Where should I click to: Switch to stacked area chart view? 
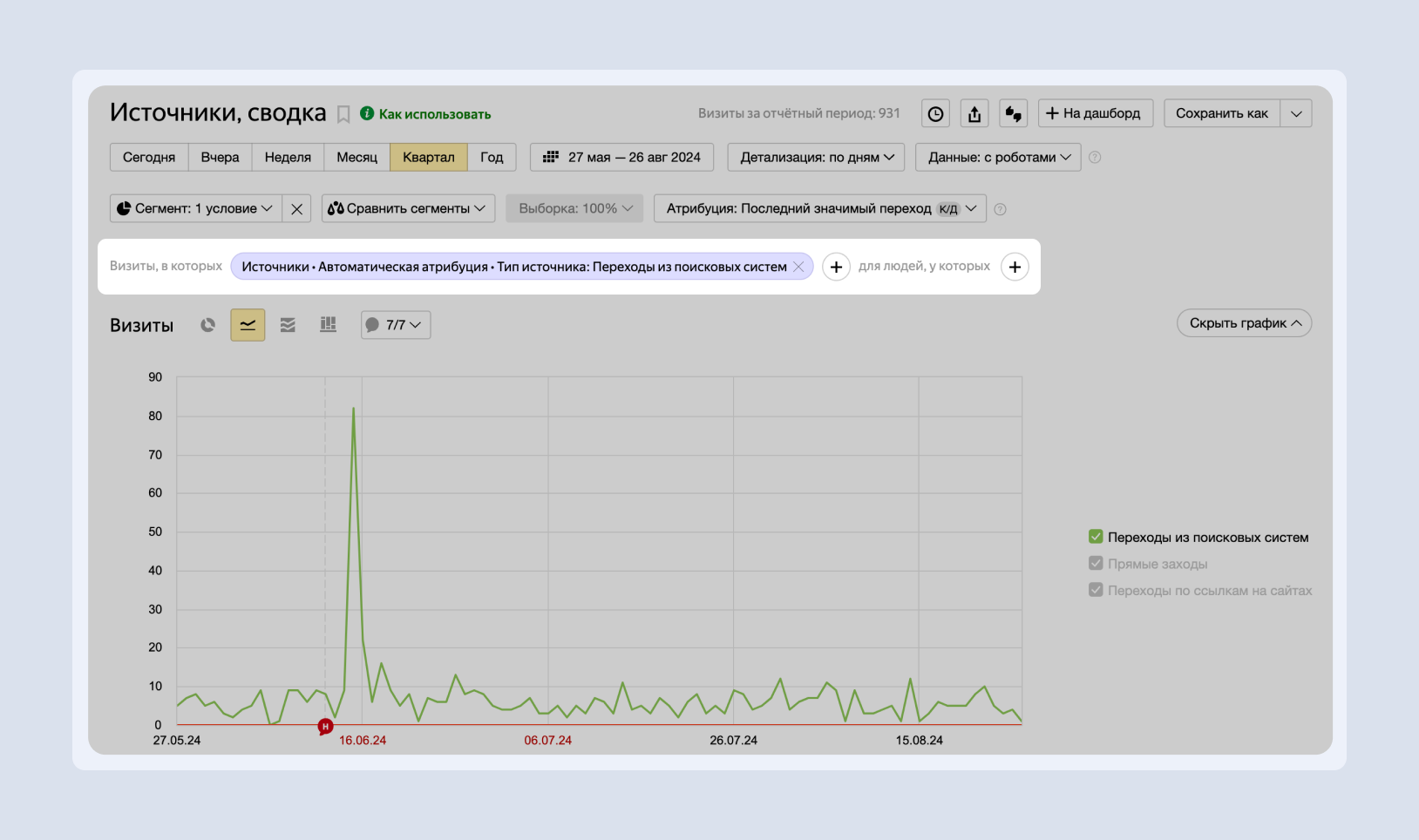pos(288,325)
